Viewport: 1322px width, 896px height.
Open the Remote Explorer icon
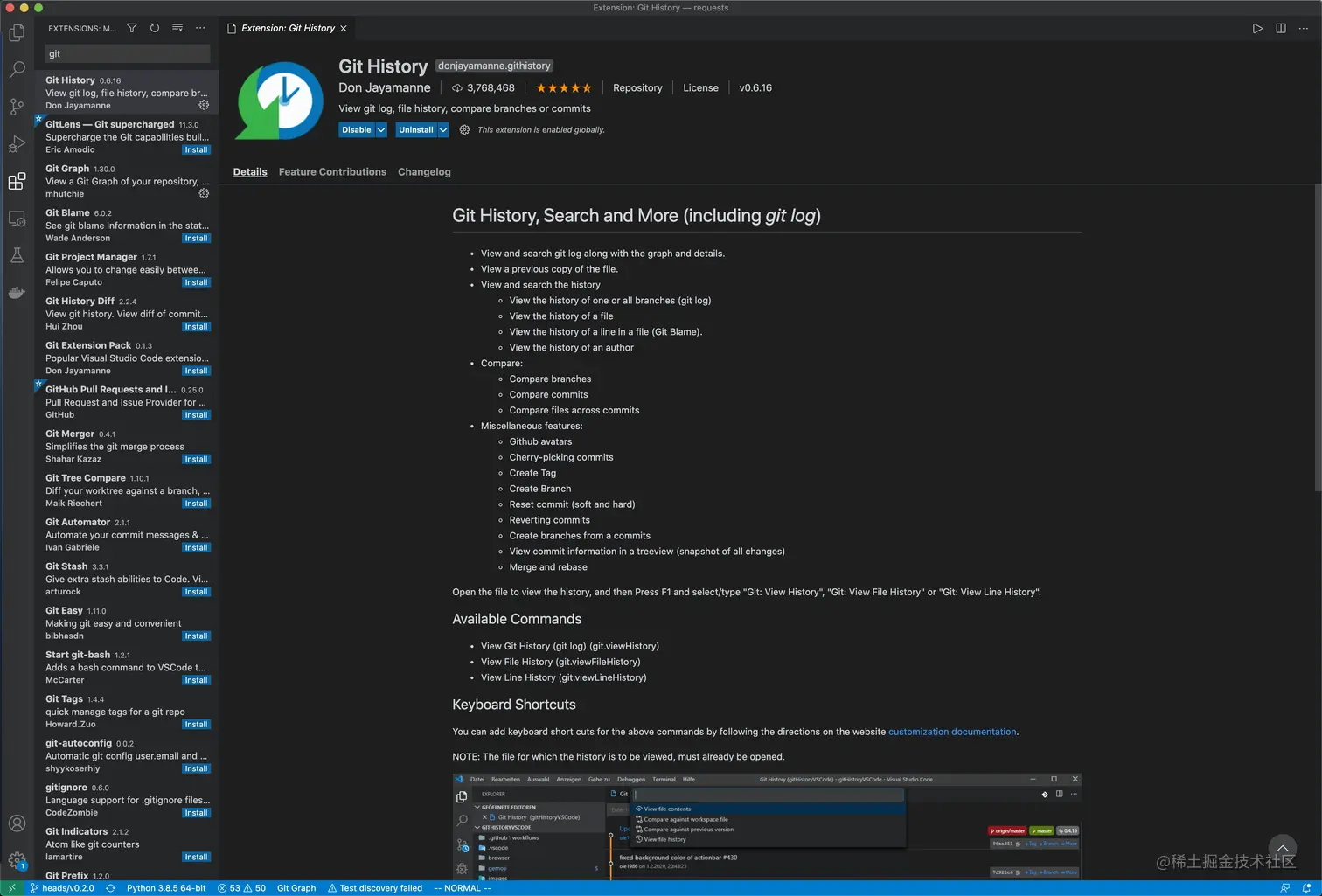17,219
